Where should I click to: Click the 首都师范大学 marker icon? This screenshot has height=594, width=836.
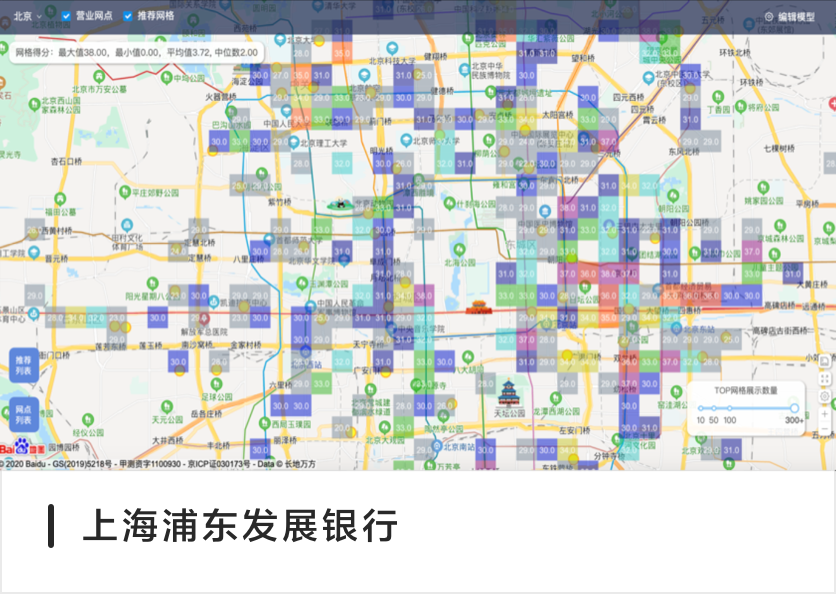point(269,240)
